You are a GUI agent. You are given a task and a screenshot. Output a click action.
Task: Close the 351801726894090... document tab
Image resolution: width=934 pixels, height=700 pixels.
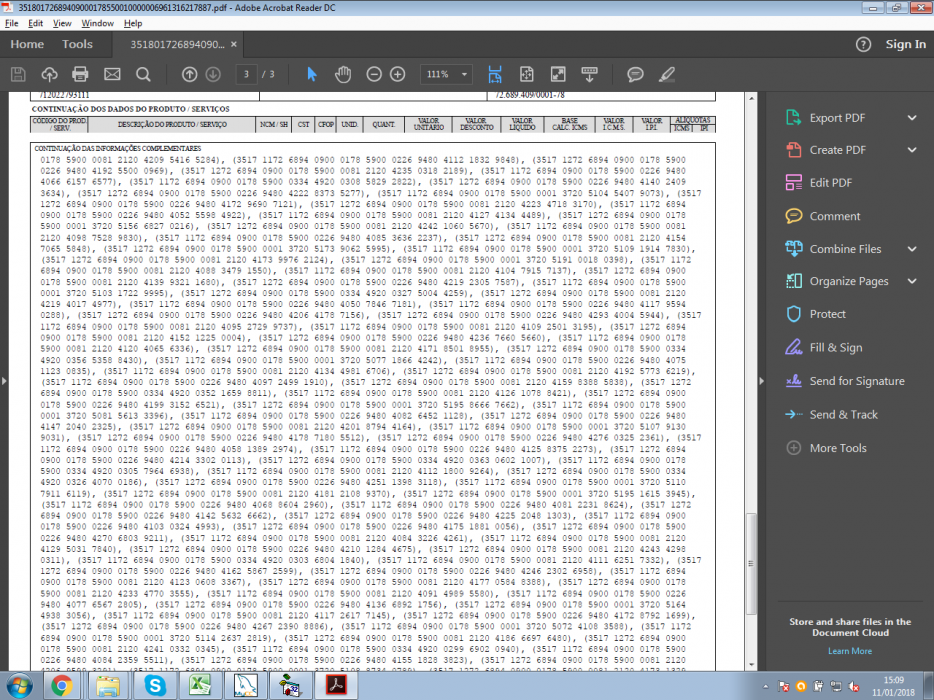[x=234, y=44]
